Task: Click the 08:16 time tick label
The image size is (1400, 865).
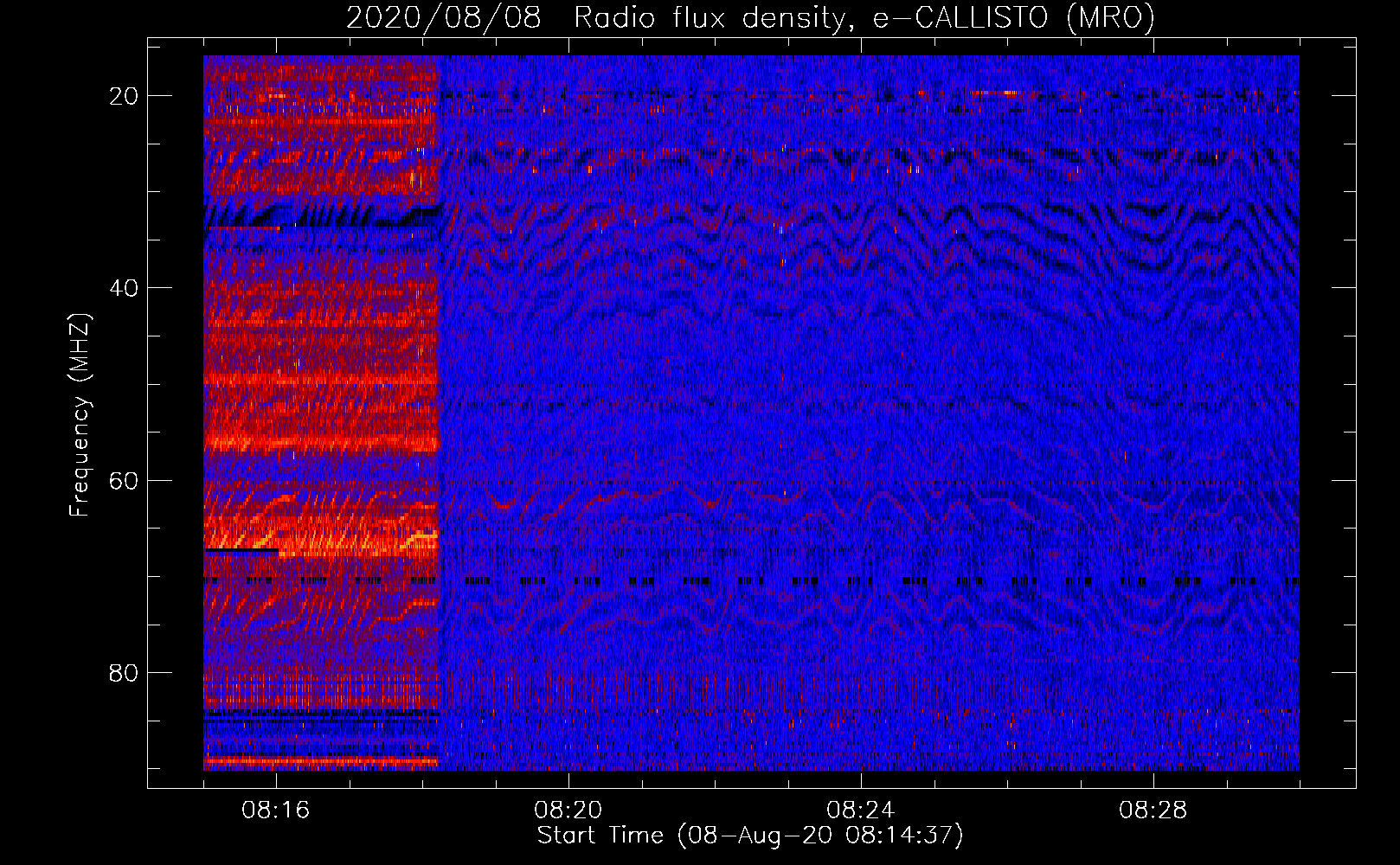Action: click(276, 811)
